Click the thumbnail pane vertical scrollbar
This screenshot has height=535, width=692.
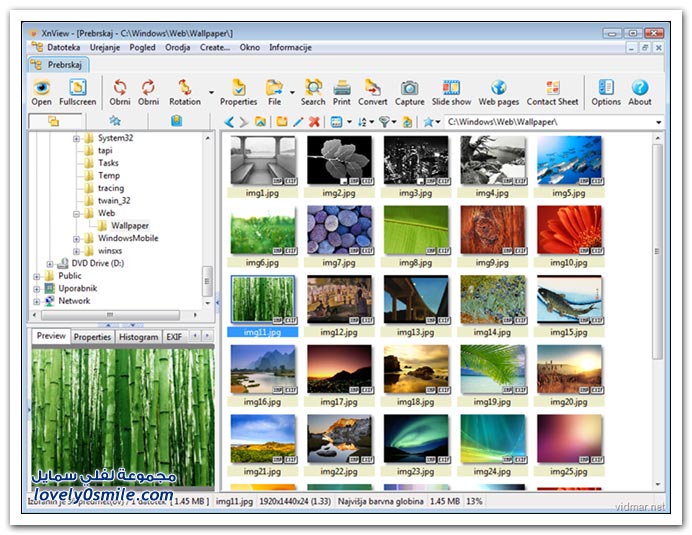(657, 250)
